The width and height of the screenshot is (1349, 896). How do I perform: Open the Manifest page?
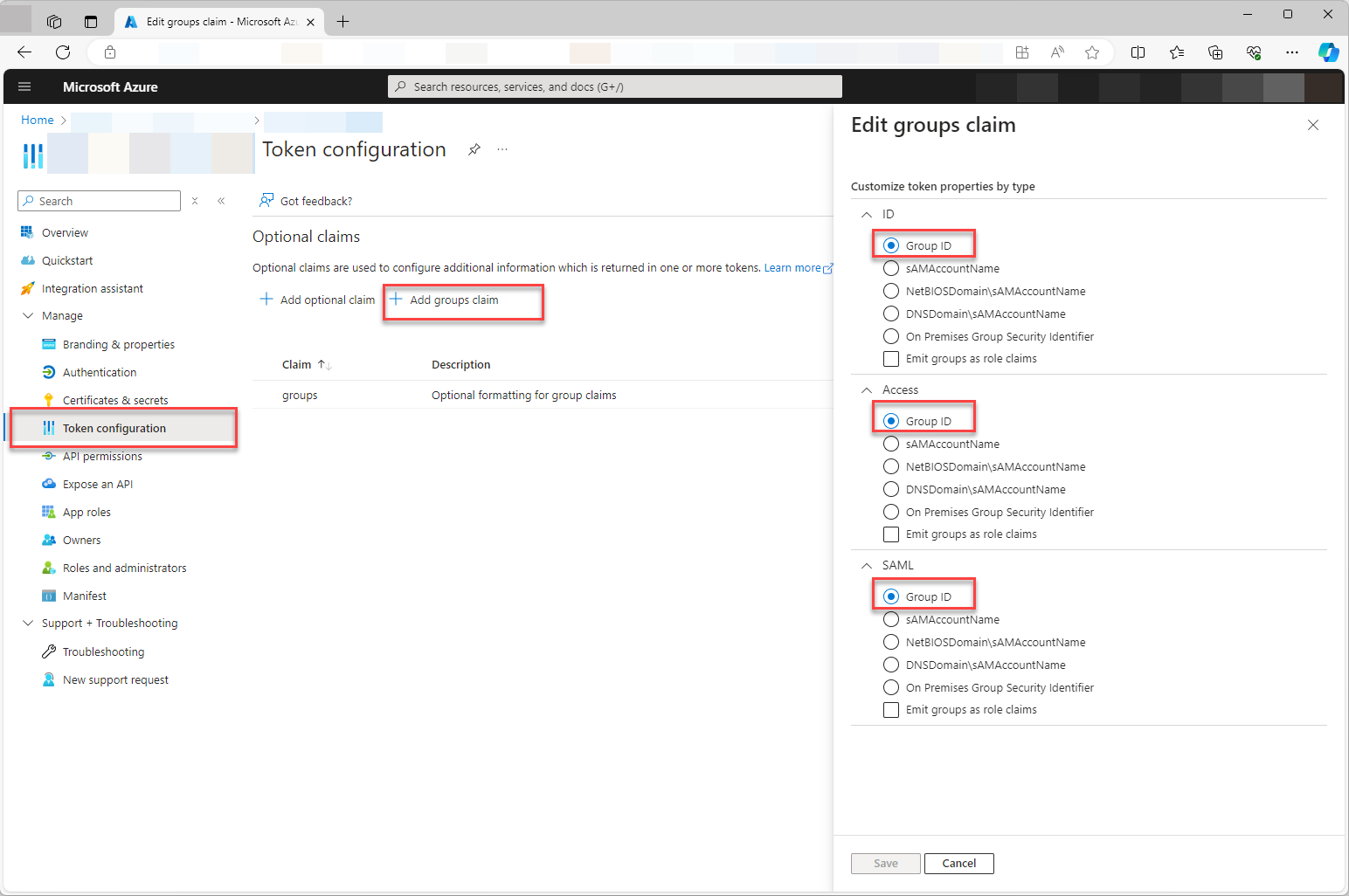85,596
